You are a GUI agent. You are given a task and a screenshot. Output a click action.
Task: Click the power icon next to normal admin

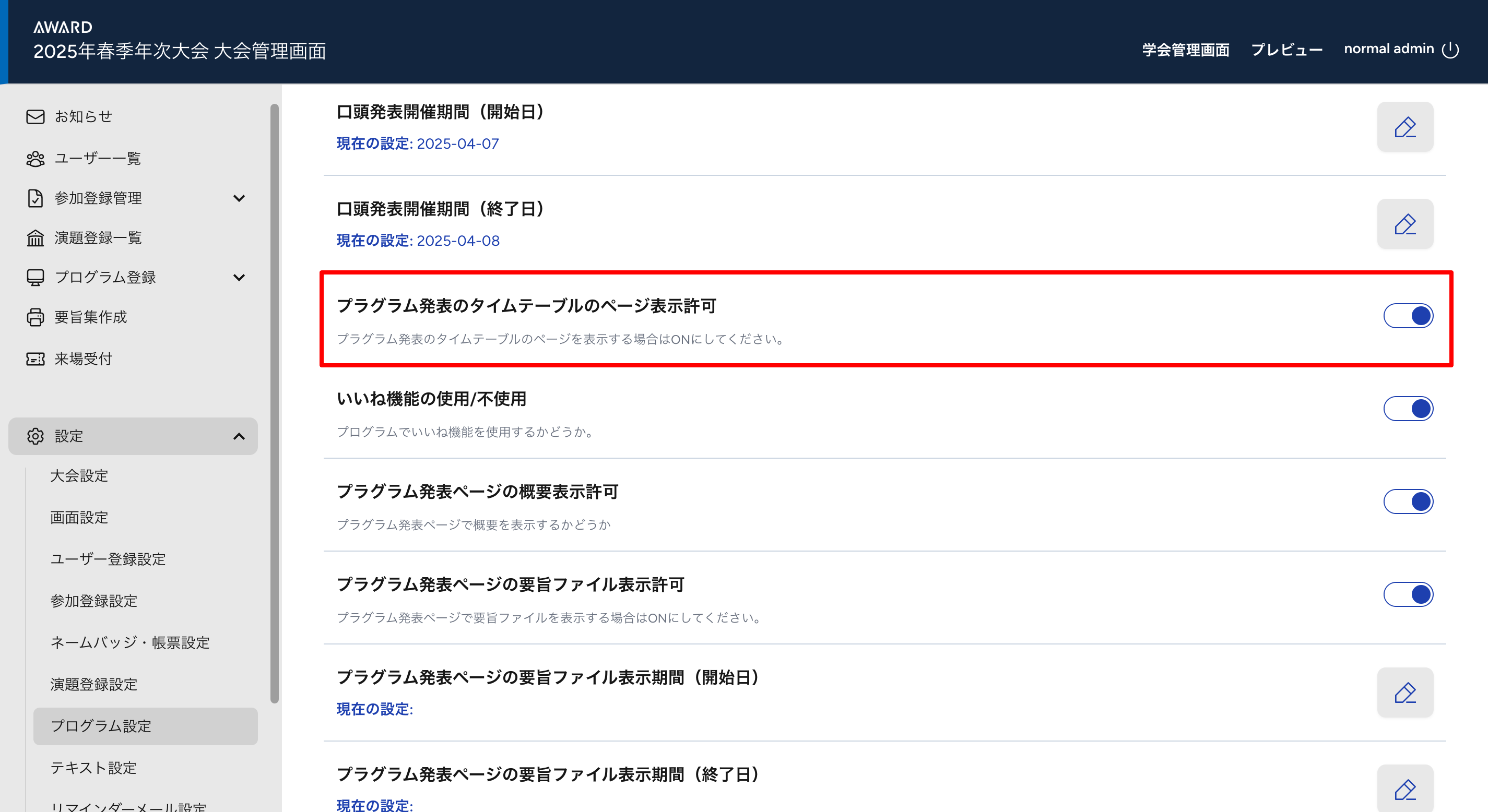(x=1450, y=50)
